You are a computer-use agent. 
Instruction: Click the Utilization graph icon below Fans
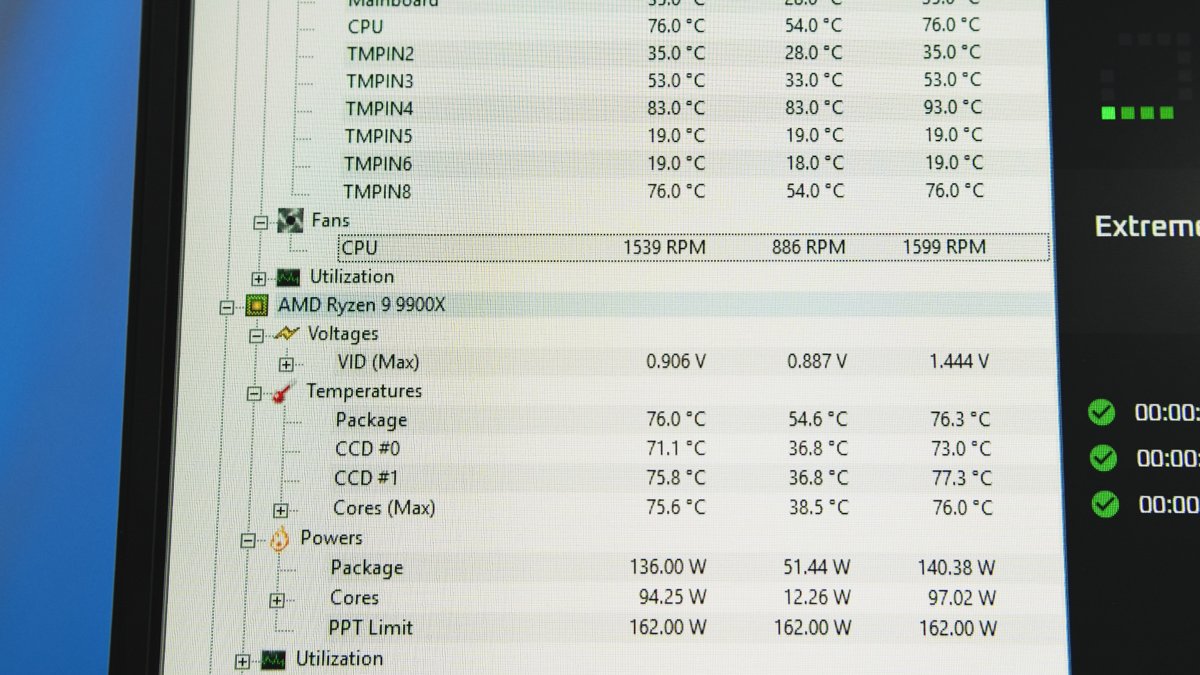pyautogui.click(x=289, y=277)
